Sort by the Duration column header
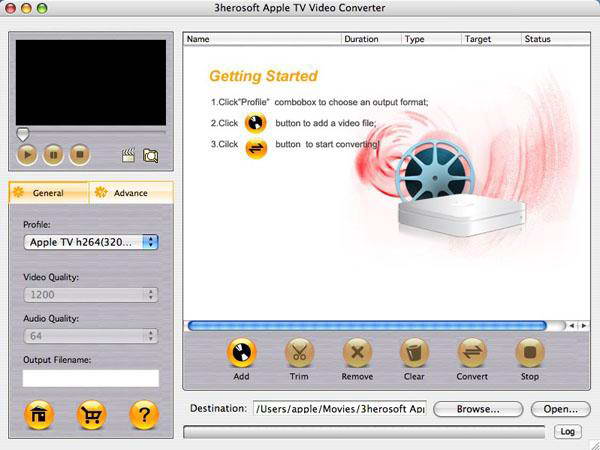Image resolution: width=600 pixels, height=450 pixels. 371,39
